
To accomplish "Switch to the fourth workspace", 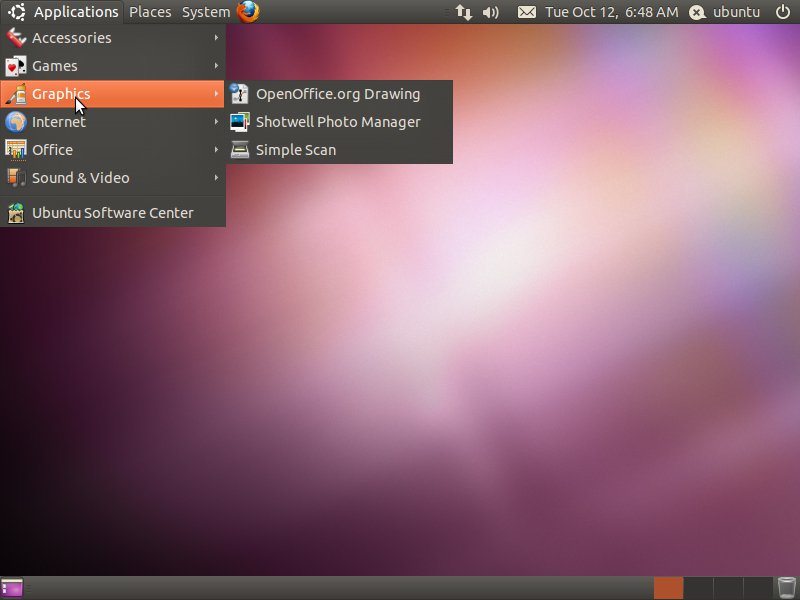I will pyautogui.click(x=757, y=588).
